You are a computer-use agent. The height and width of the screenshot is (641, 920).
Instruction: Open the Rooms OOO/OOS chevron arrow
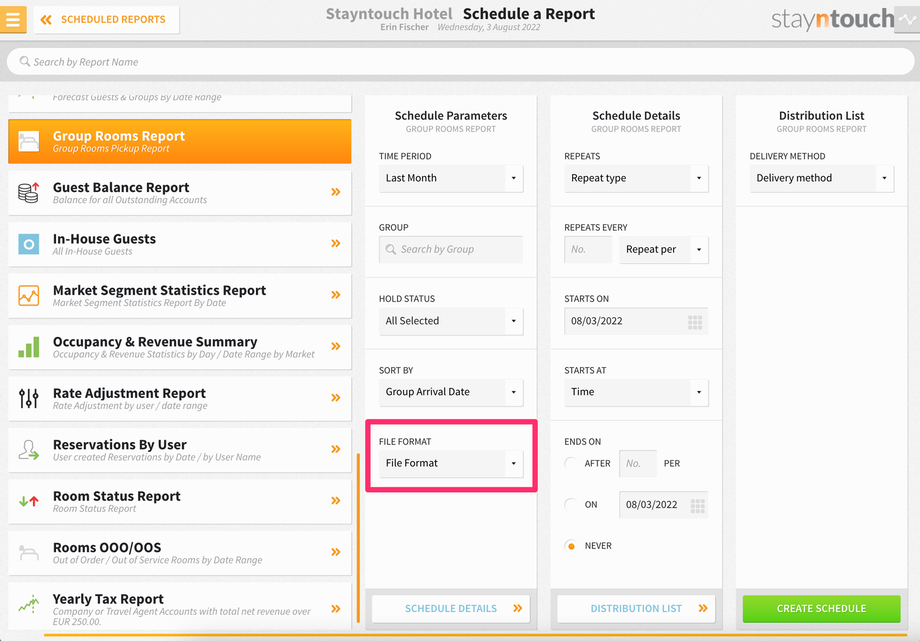(336, 552)
